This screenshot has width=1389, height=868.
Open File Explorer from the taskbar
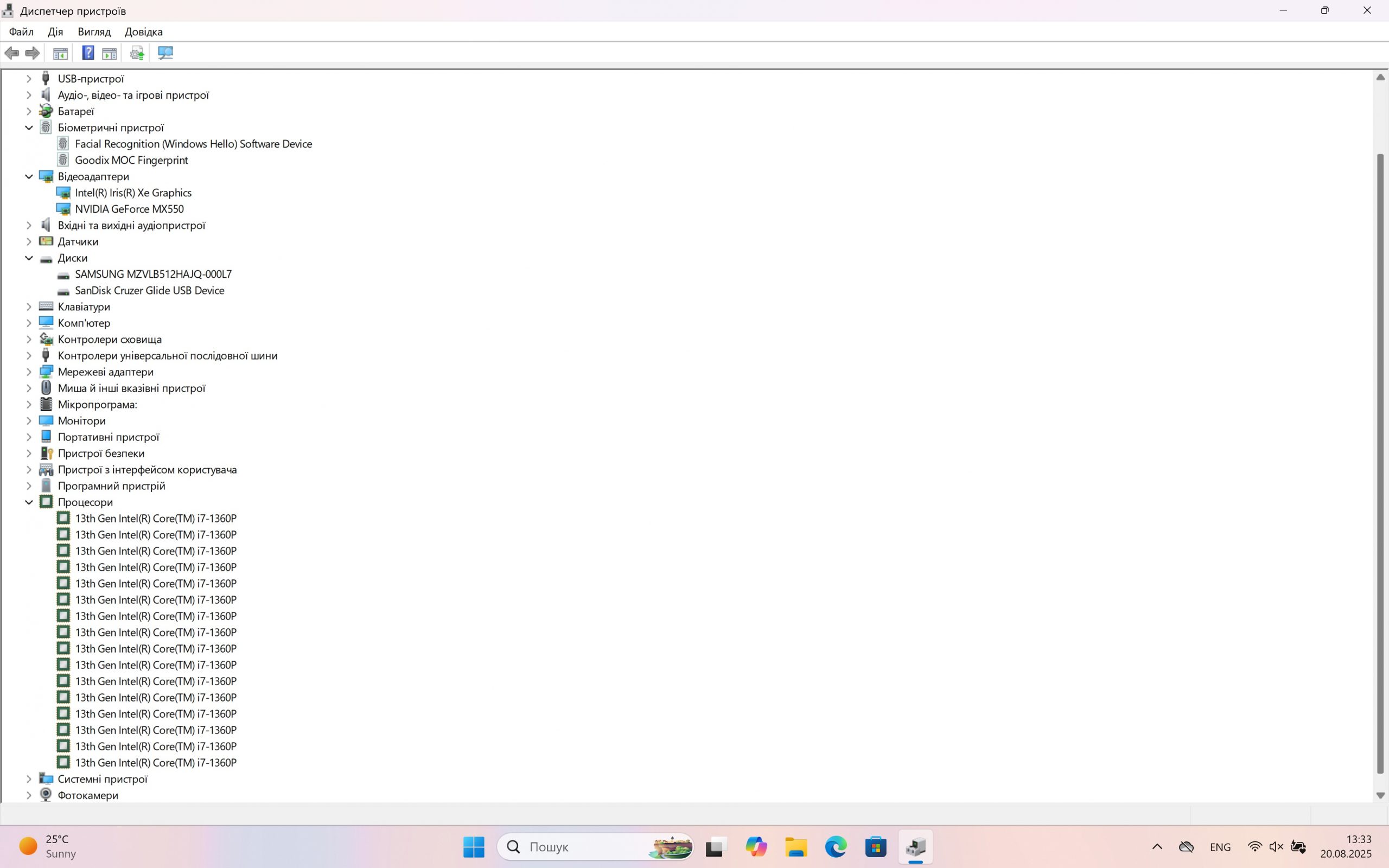coord(796,847)
